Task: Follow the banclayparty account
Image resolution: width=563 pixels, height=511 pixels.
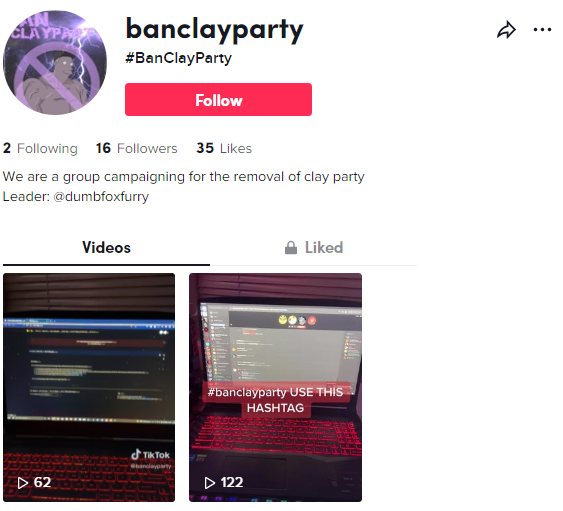Action: pos(218,99)
